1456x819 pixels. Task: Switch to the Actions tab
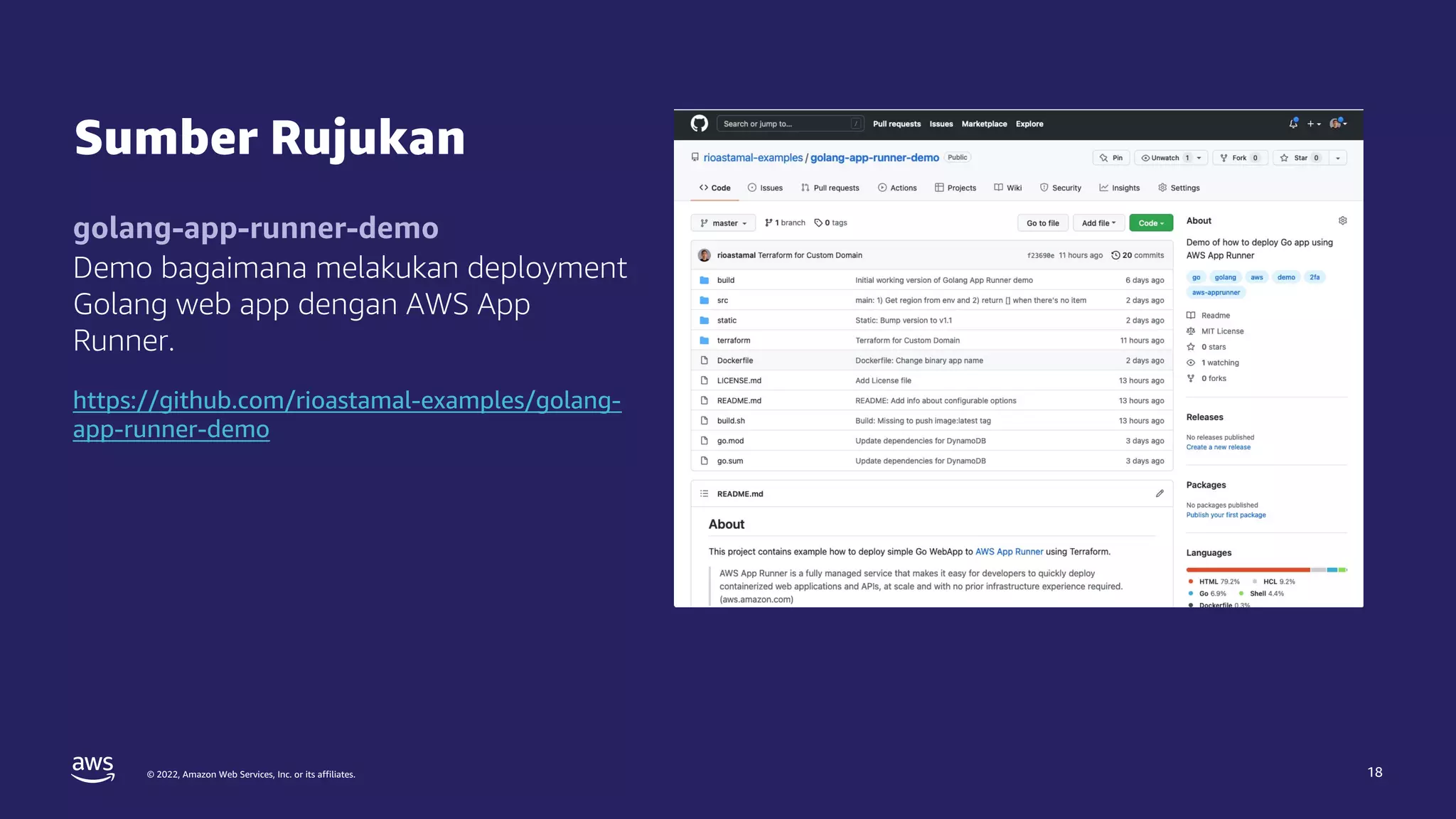(897, 188)
